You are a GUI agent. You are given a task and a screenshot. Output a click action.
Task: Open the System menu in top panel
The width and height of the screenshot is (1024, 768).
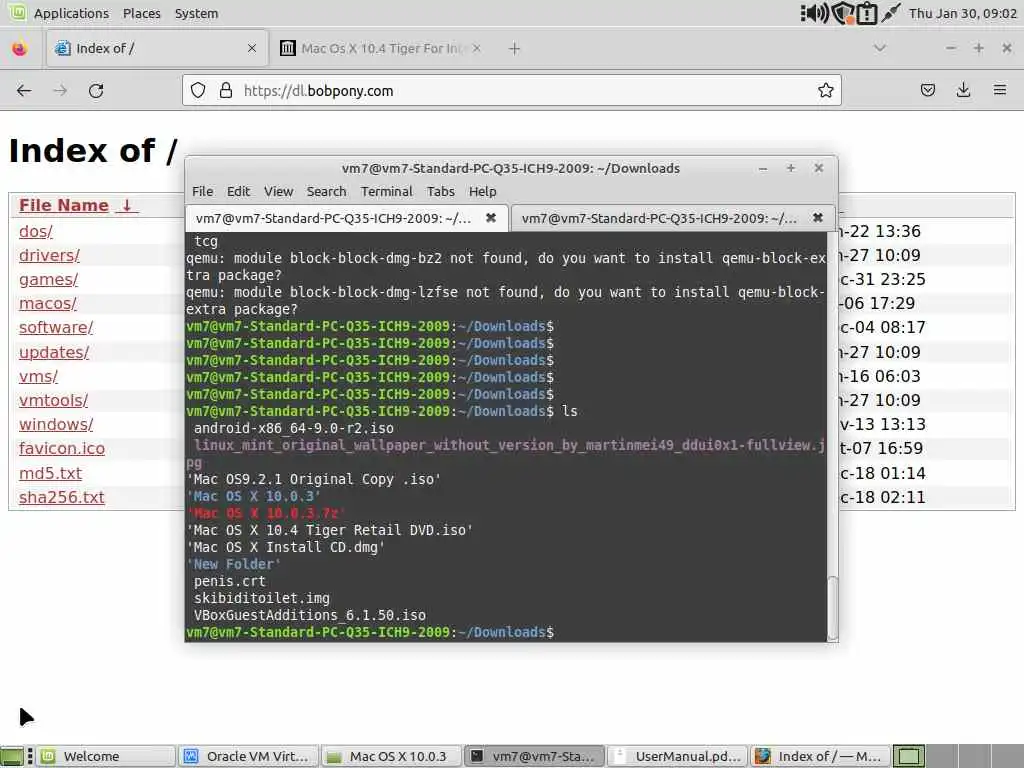pyautogui.click(x=197, y=13)
